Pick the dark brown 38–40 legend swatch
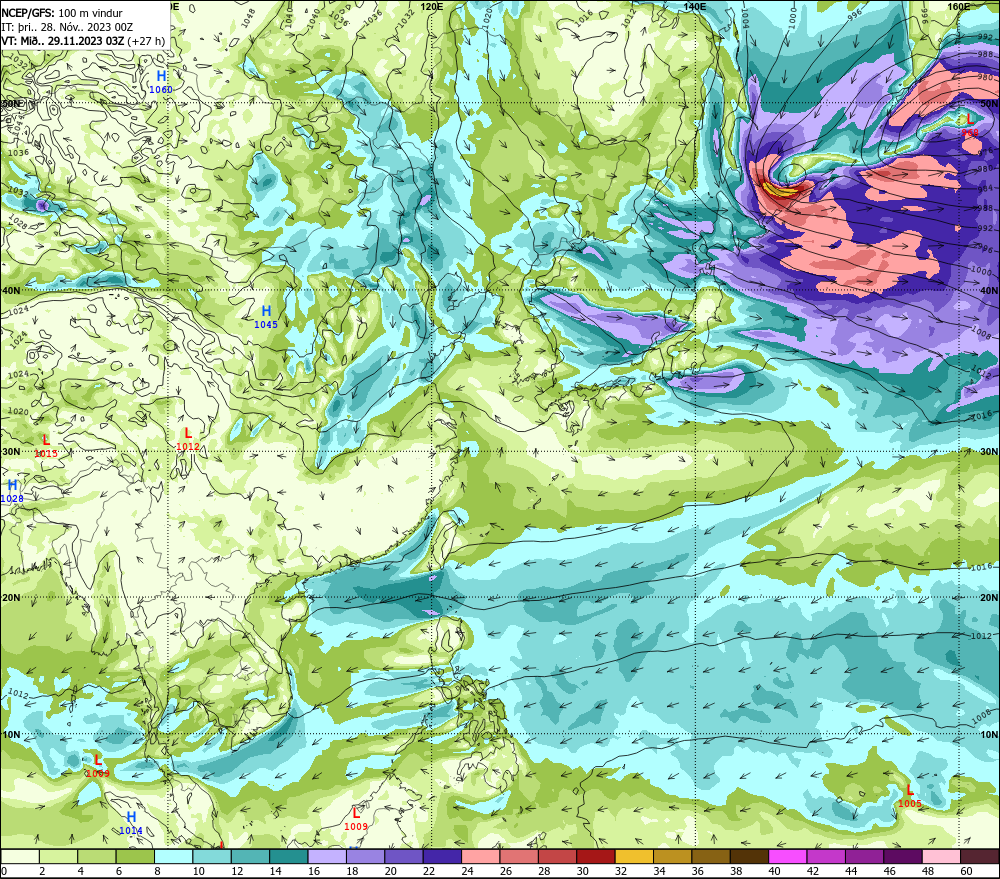Image resolution: width=1000 pixels, height=879 pixels. pos(749,856)
